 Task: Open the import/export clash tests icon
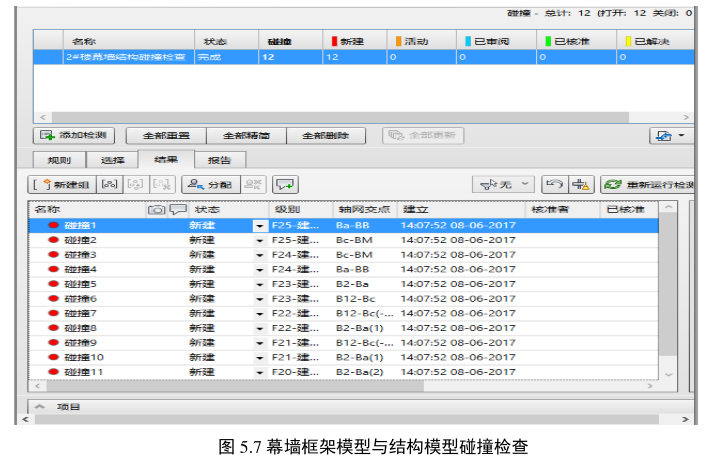pos(664,136)
